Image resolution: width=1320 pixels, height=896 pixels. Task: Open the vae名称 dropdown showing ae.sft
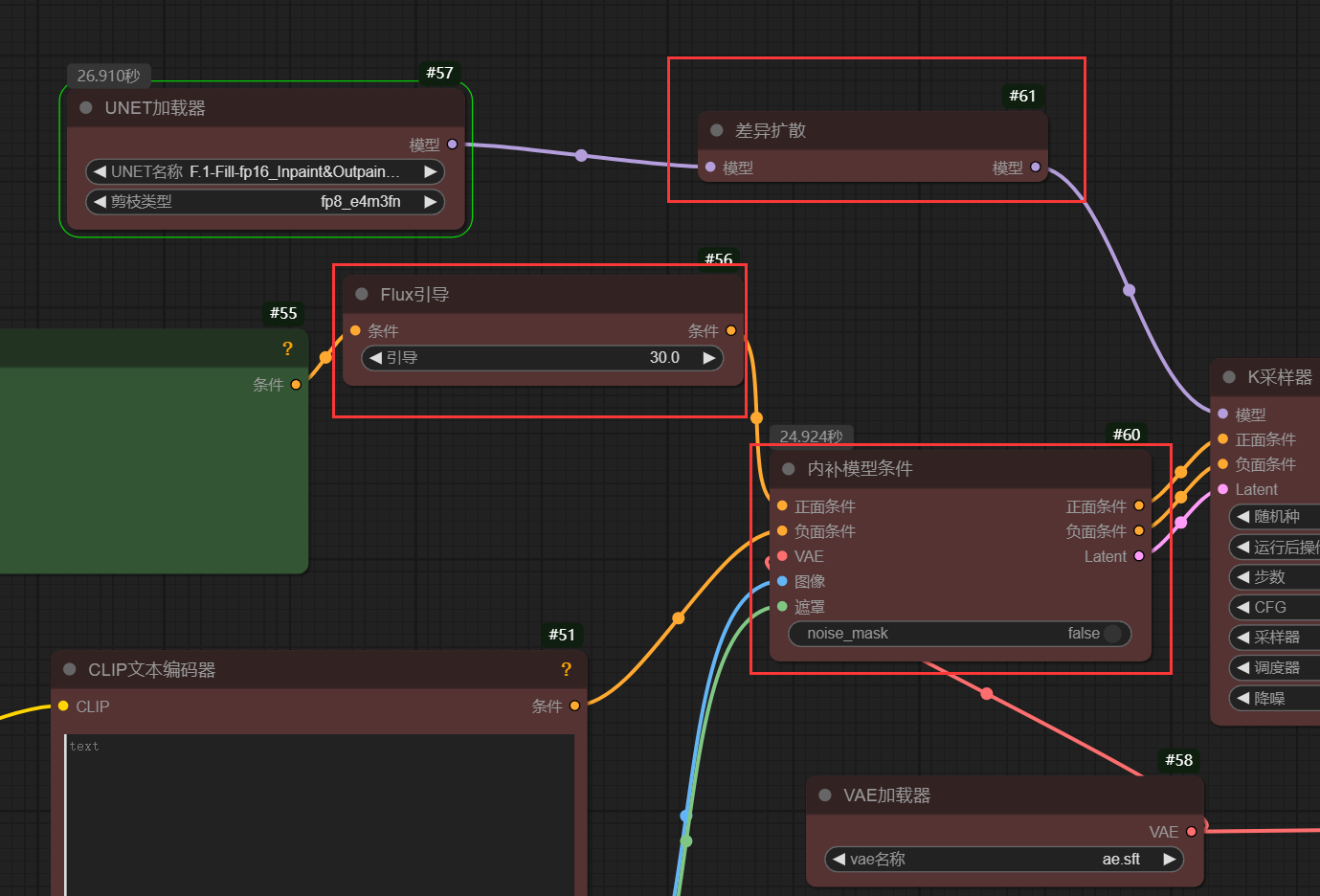pos(1004,860)
